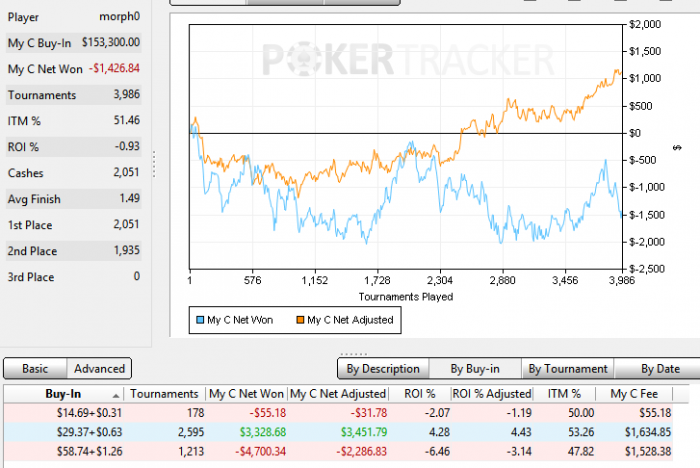Click the My C Net Won legend label
This screenshot has width=700, height=468.
240,320
